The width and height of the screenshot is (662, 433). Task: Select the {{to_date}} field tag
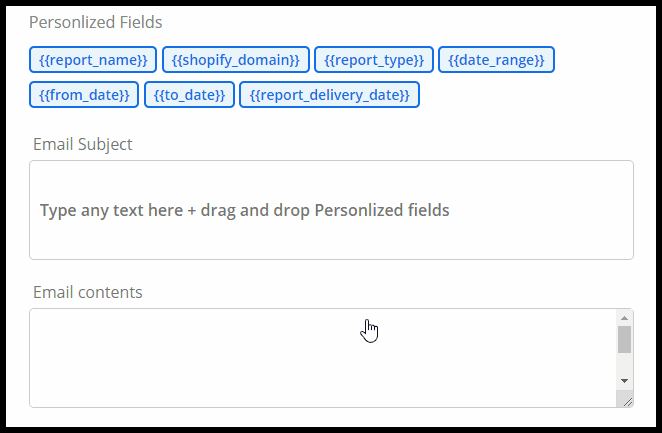pyautogui.click(x=190, y=94)
